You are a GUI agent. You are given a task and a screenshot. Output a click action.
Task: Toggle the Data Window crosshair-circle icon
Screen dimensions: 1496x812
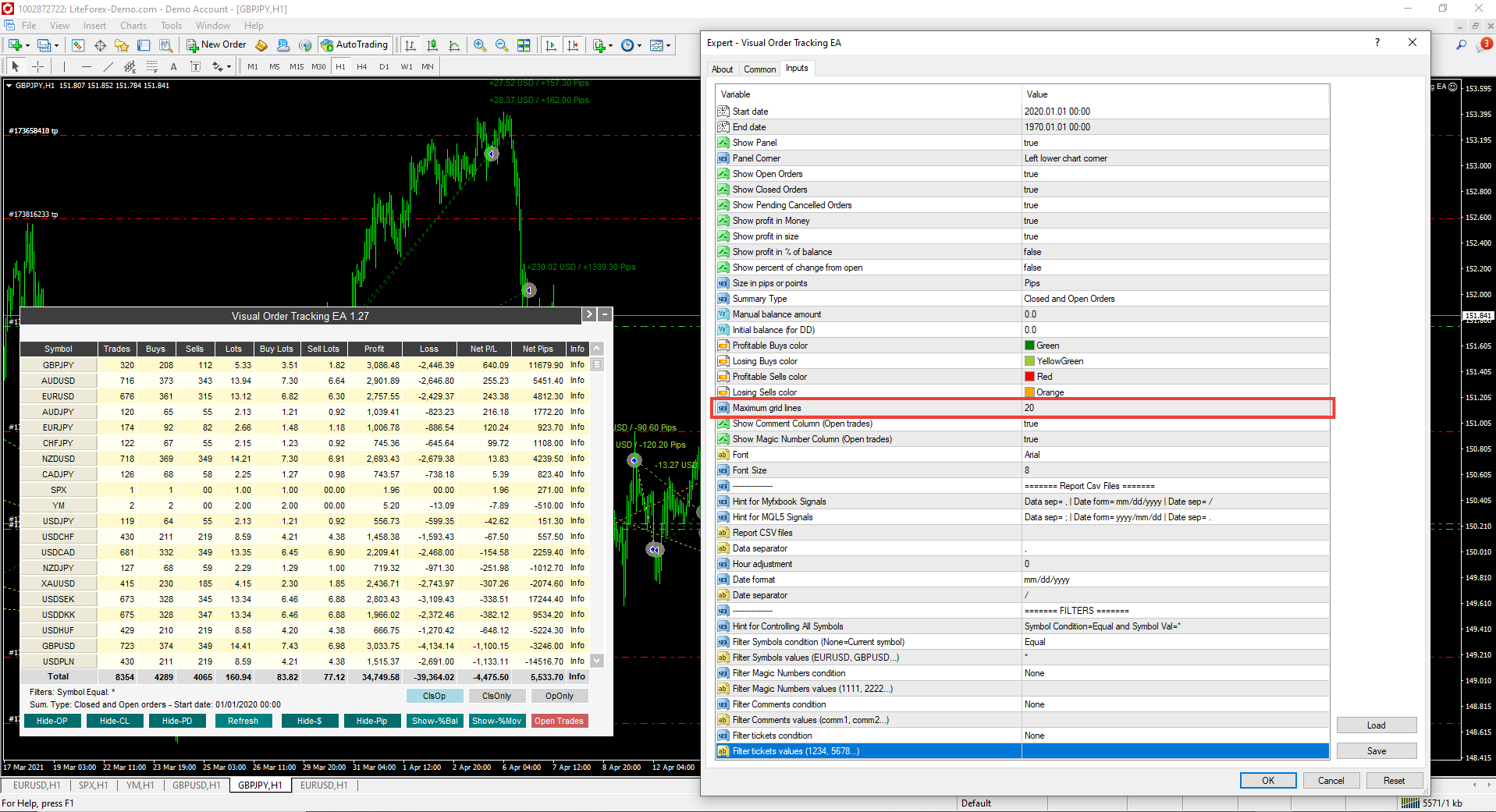100,45
